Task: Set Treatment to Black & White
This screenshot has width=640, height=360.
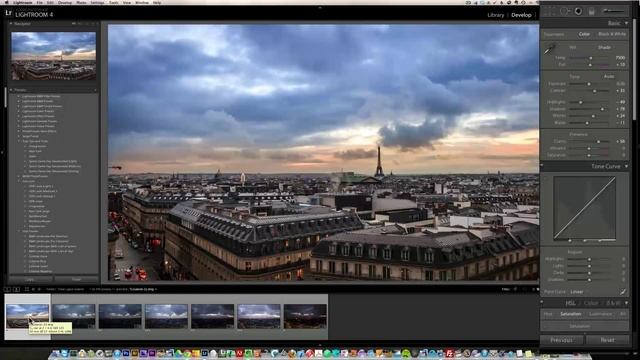Action: coord(612,34)
